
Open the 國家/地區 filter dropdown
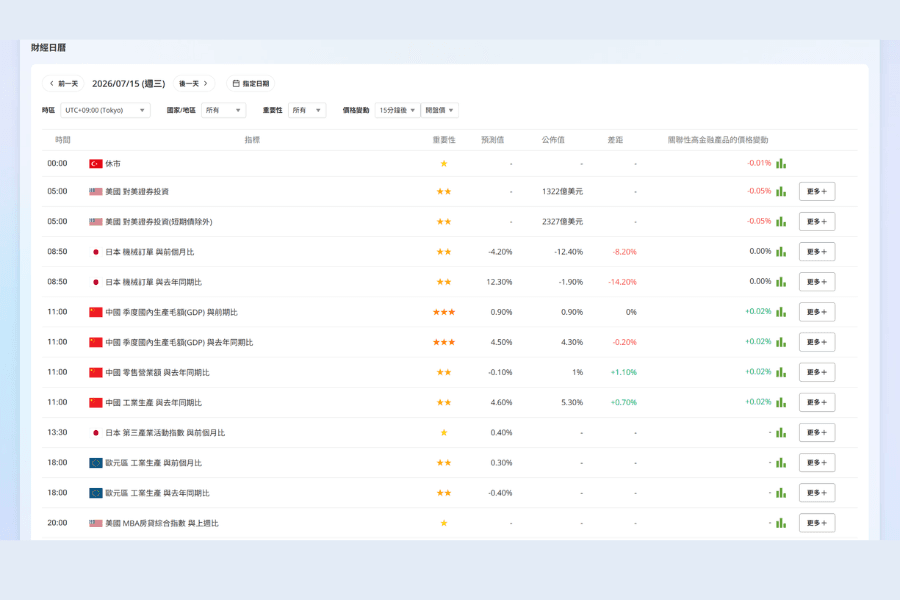pyautogui.click(x=223, y=110)
